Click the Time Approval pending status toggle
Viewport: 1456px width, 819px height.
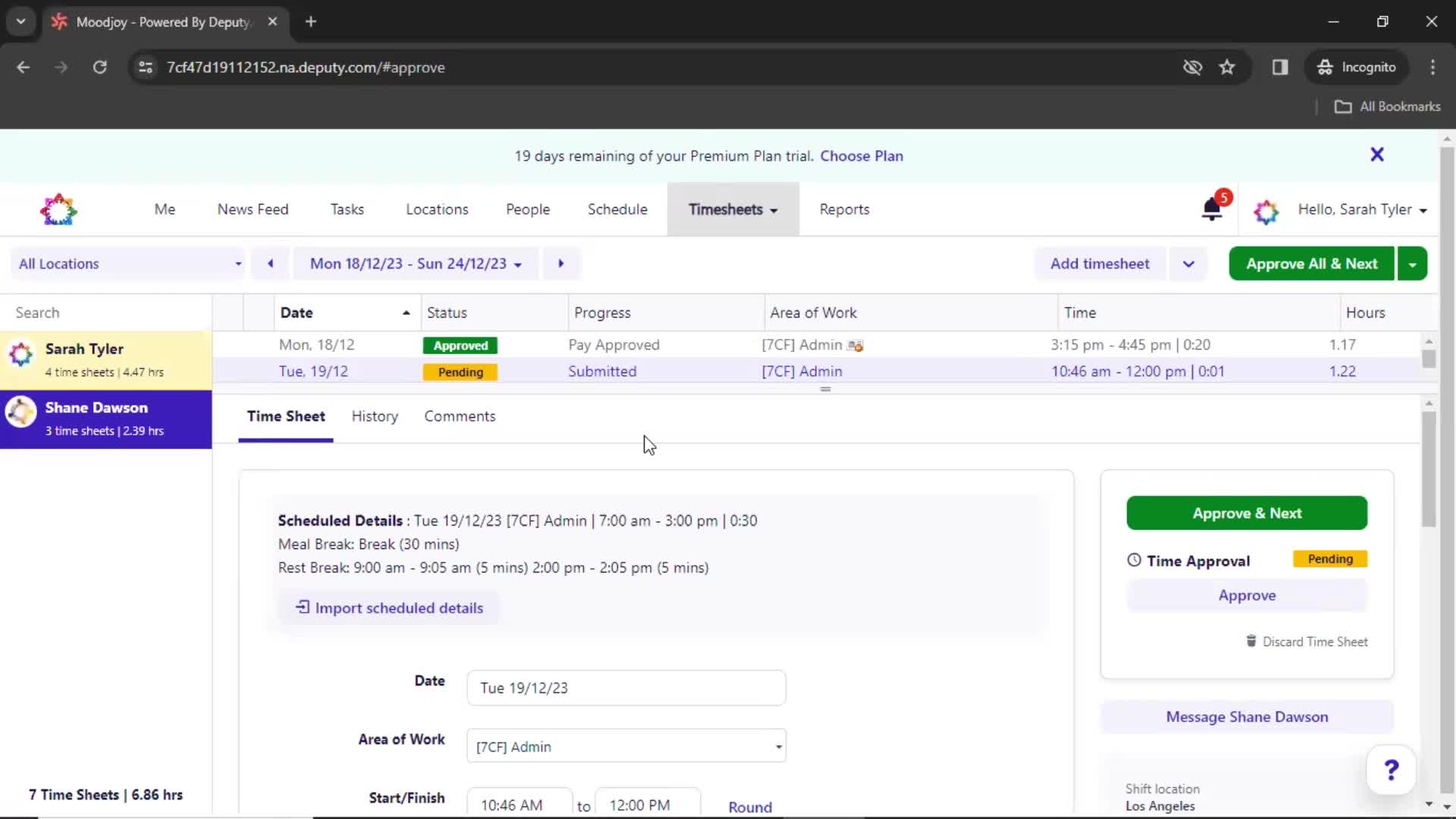coord(1330,559)
